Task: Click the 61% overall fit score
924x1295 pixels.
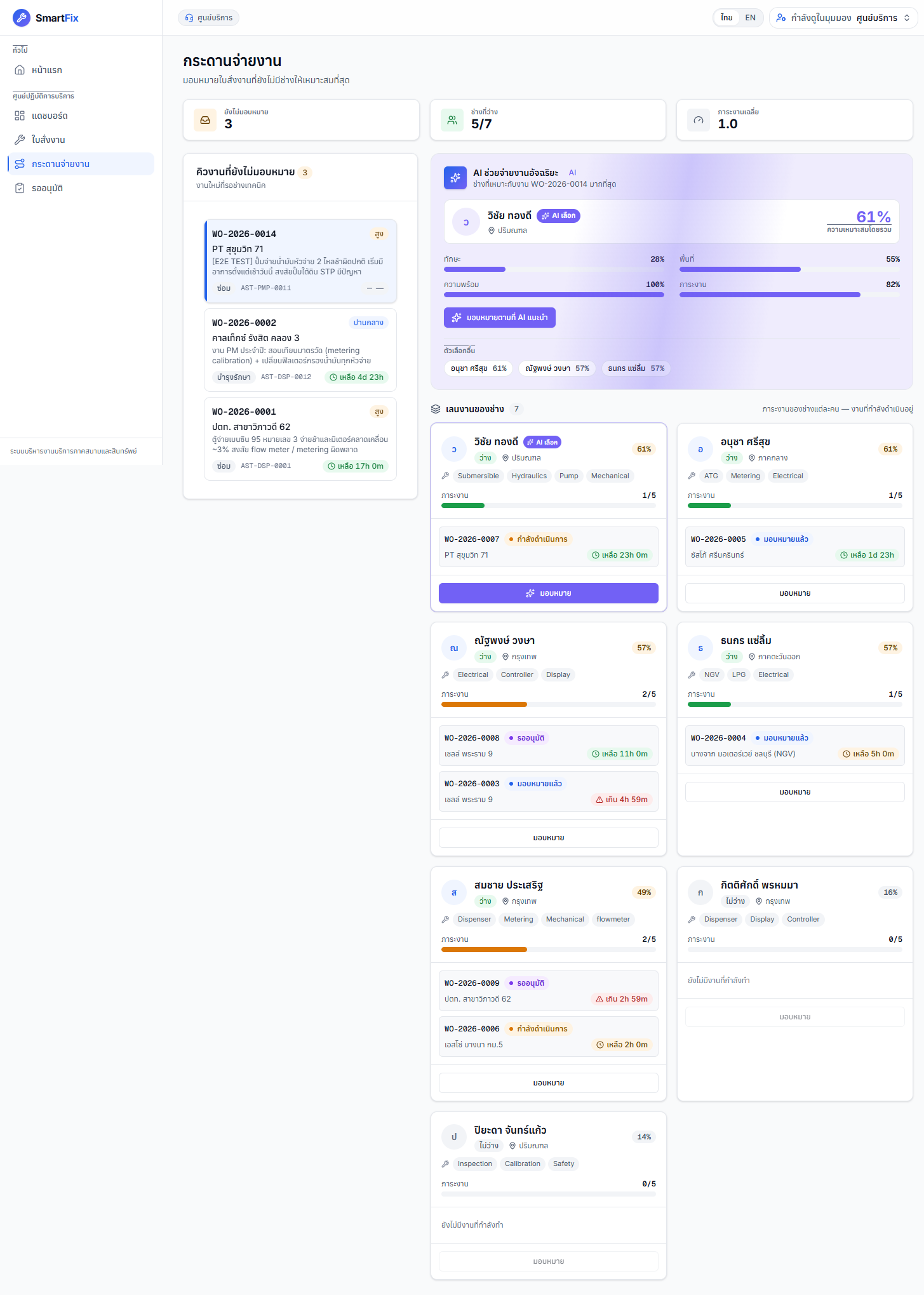Action: pos(873,217)
